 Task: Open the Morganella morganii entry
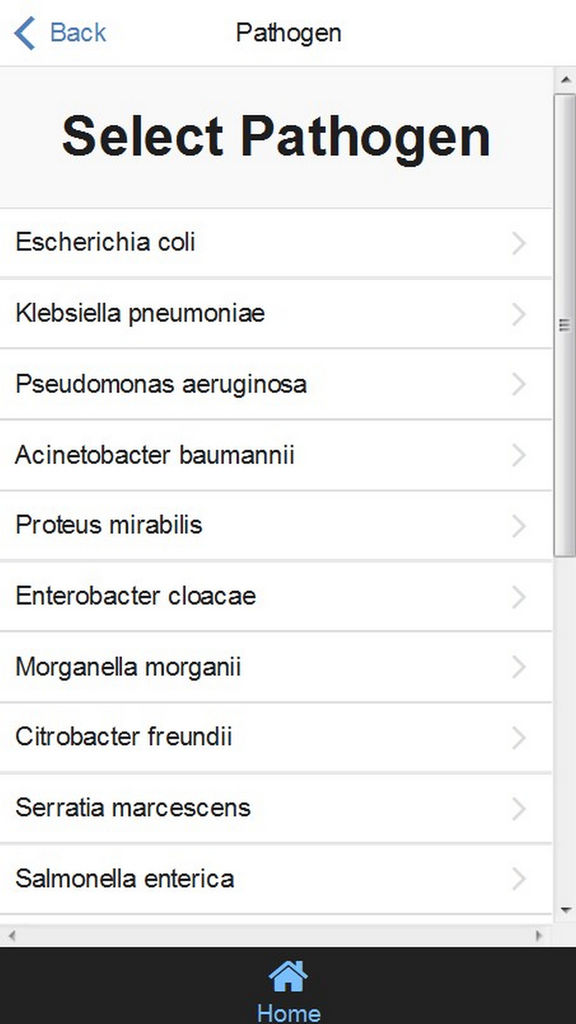[x=276, y=667]
